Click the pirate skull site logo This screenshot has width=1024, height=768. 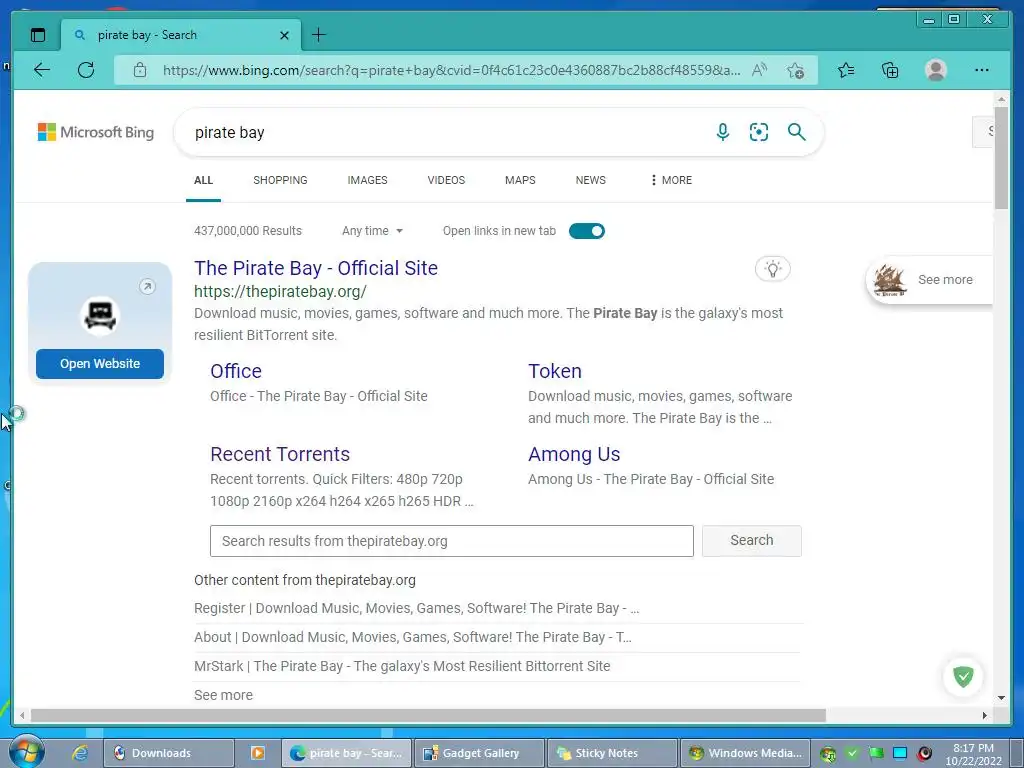(100, 316)
